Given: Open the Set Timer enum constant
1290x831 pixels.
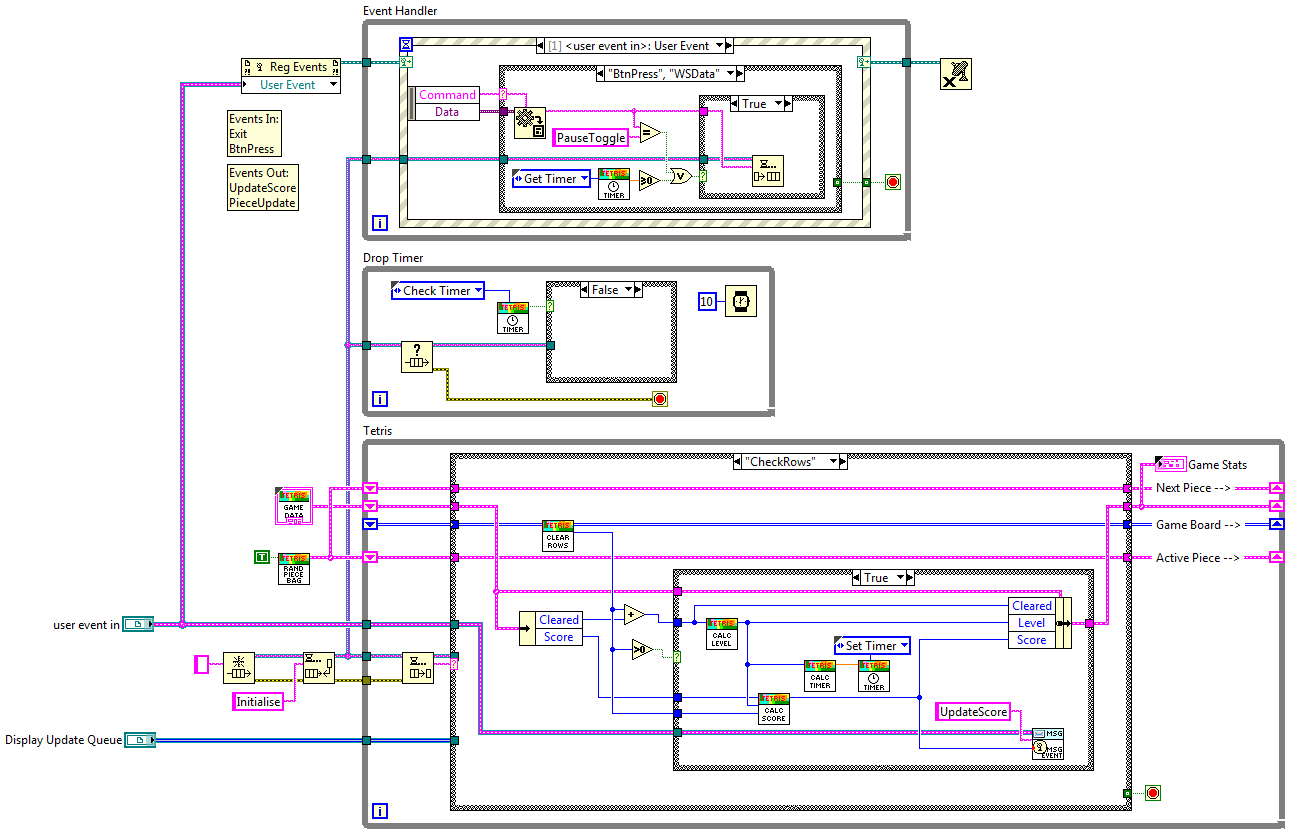Looking at the screenshot, I should pyautogui.click(x=872, y=646).
